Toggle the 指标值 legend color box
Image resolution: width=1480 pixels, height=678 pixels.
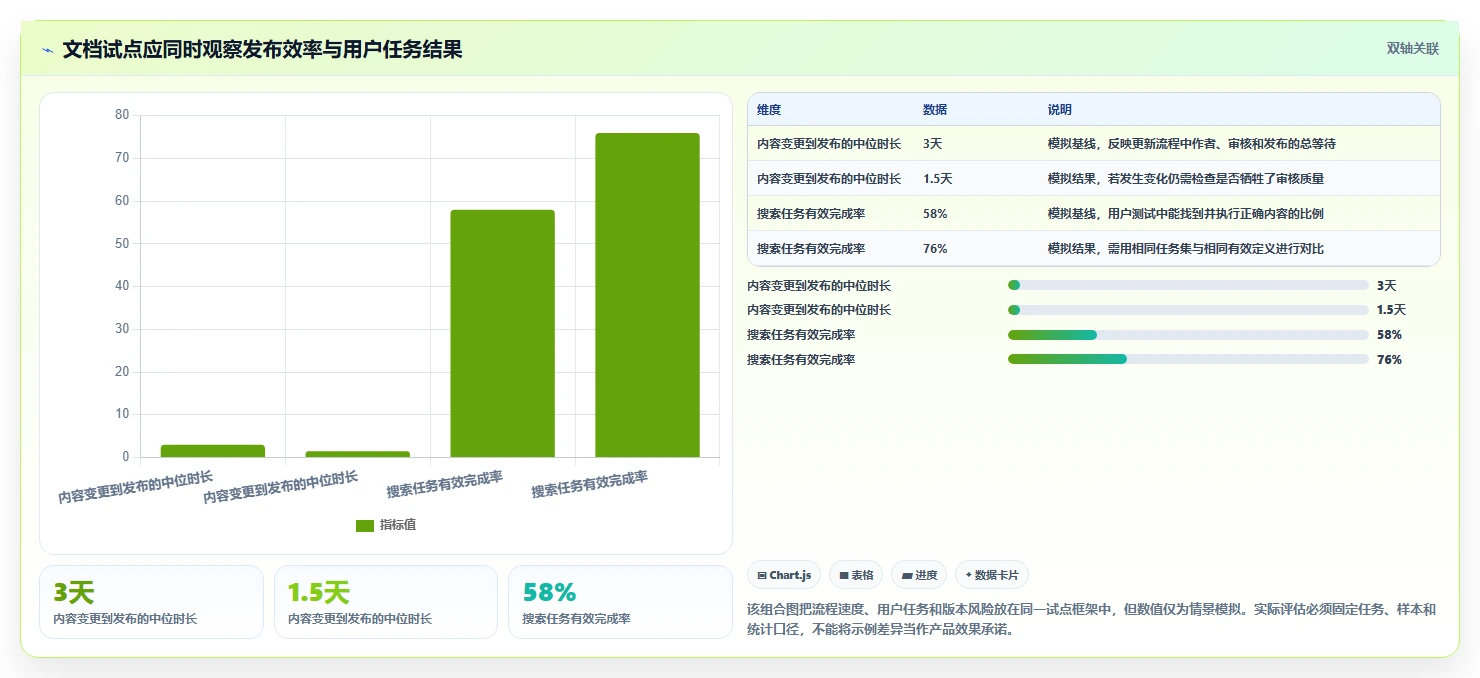(x=365, y=525)
